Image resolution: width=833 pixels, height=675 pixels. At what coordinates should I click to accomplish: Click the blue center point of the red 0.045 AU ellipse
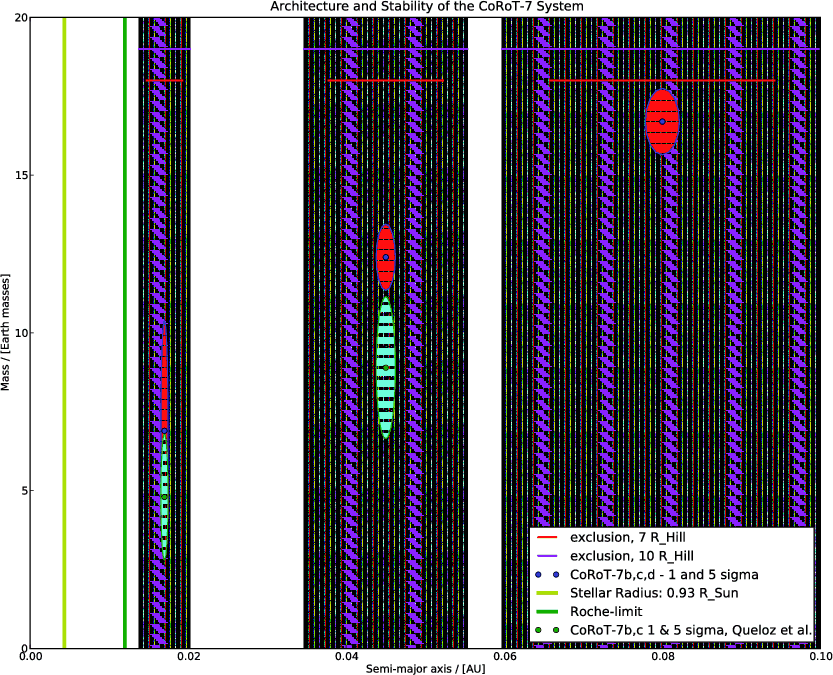pyautogui.click(x=386, y=257)
